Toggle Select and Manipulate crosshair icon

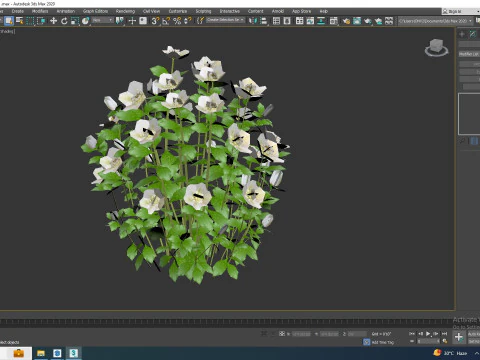coord(132,21)
